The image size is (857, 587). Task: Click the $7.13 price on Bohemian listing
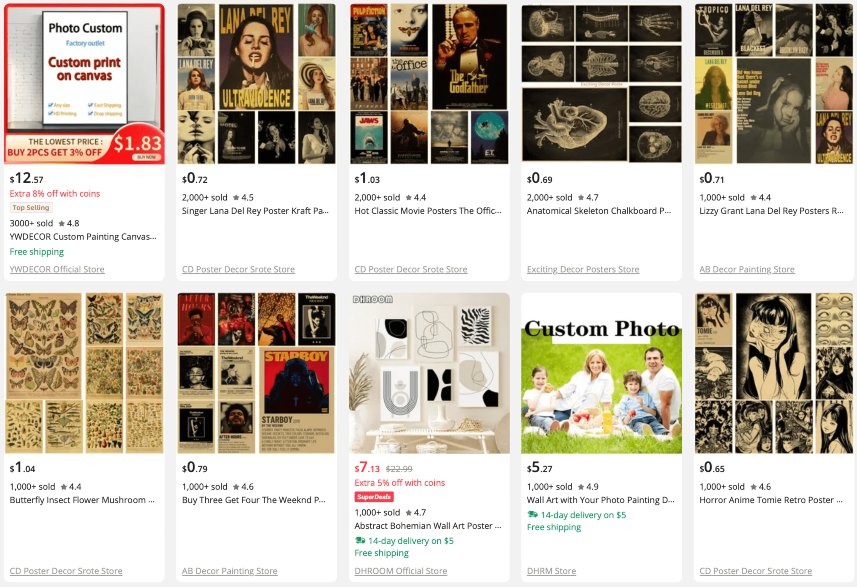coord(367,468)
